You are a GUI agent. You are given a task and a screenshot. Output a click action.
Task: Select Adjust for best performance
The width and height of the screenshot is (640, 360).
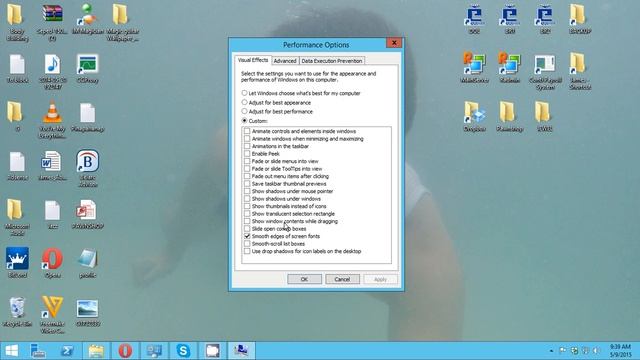[x=278, y=111]
